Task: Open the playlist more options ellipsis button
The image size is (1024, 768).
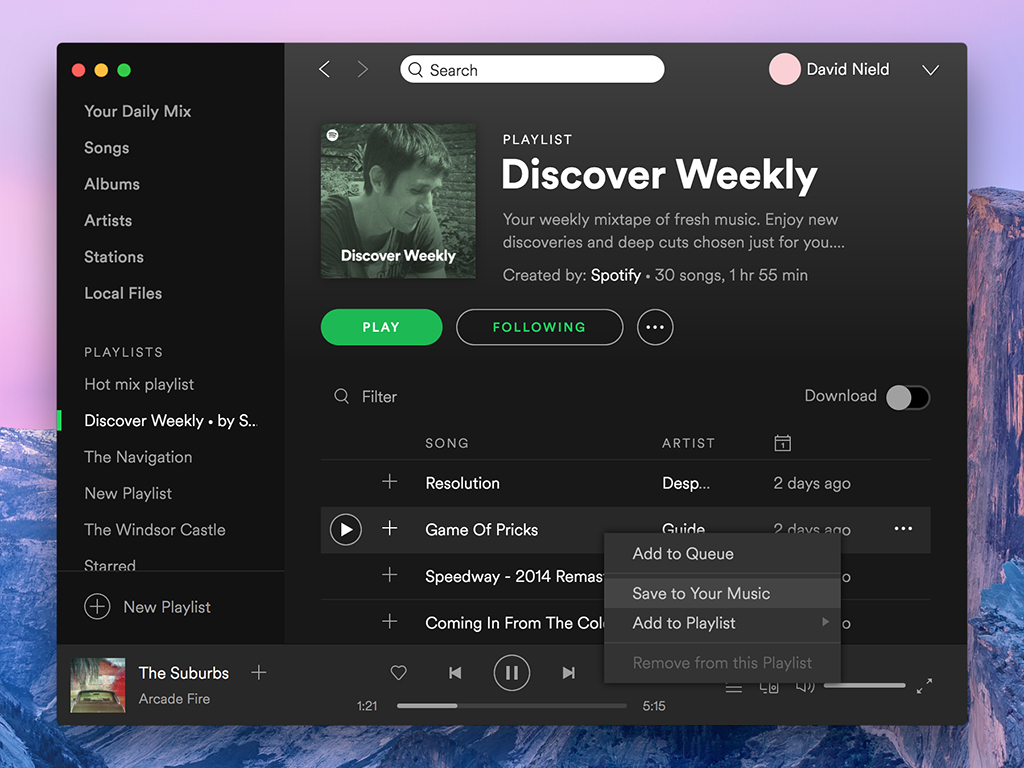Action: click(x=655, y=327)
